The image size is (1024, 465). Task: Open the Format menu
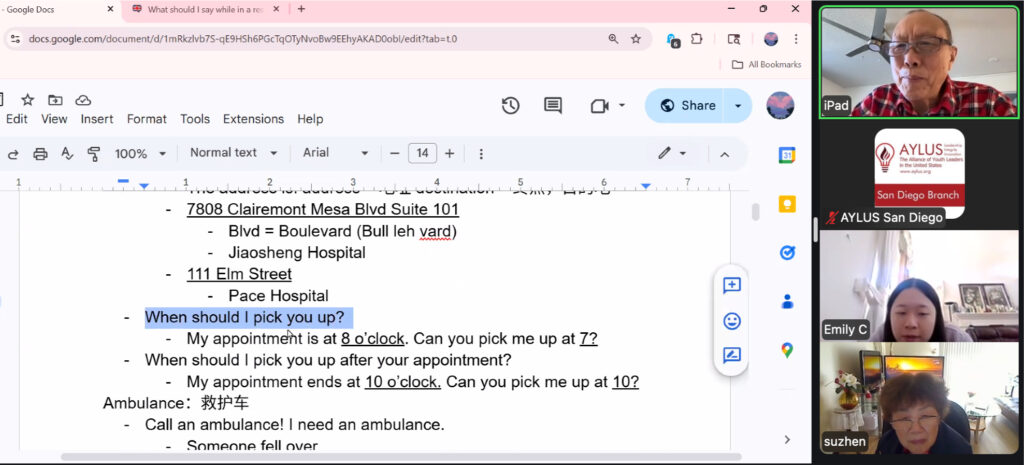tap(147, 119)
